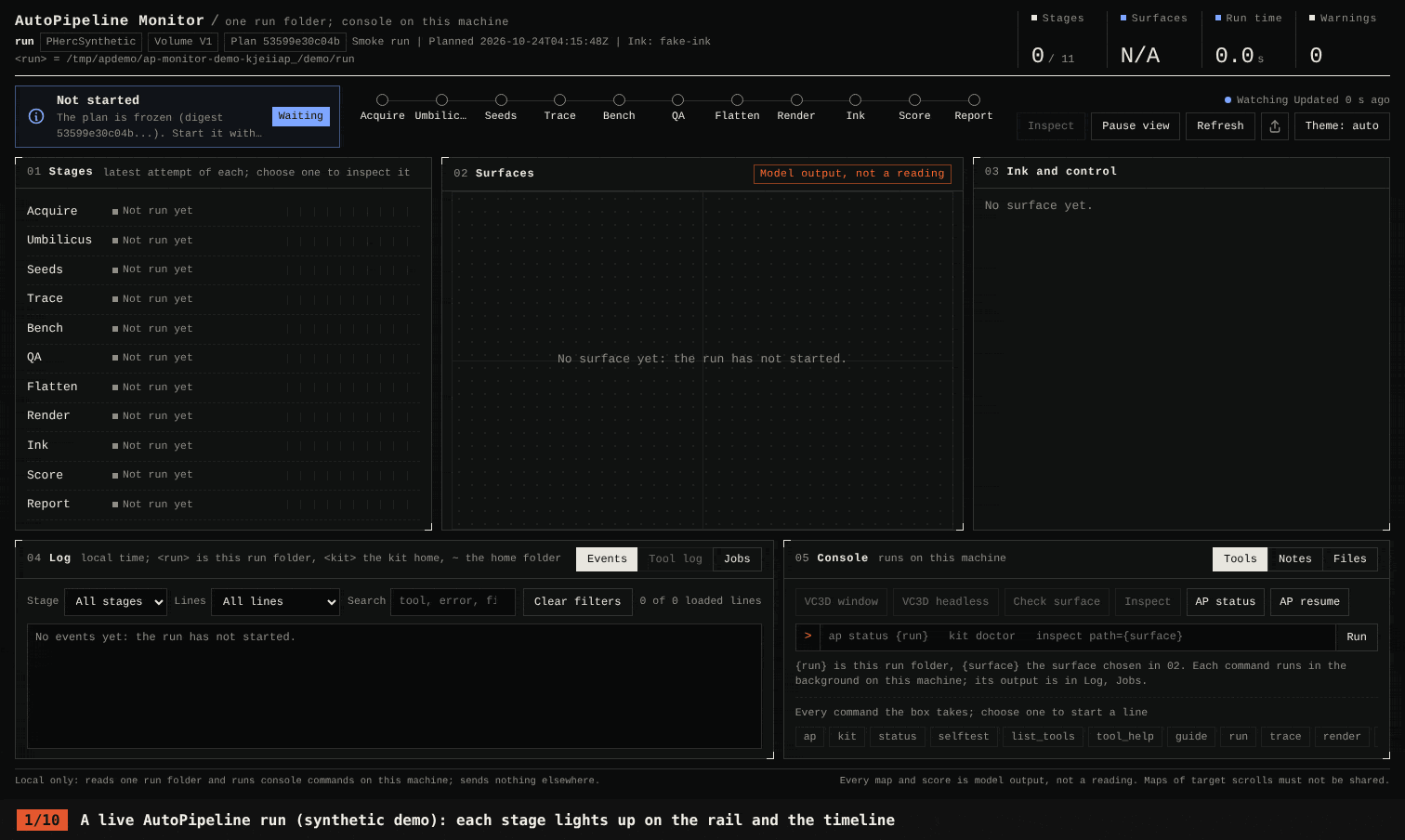1405x840 pixels.
Task: Click the console prompt arrow icon
Action: 808,637
